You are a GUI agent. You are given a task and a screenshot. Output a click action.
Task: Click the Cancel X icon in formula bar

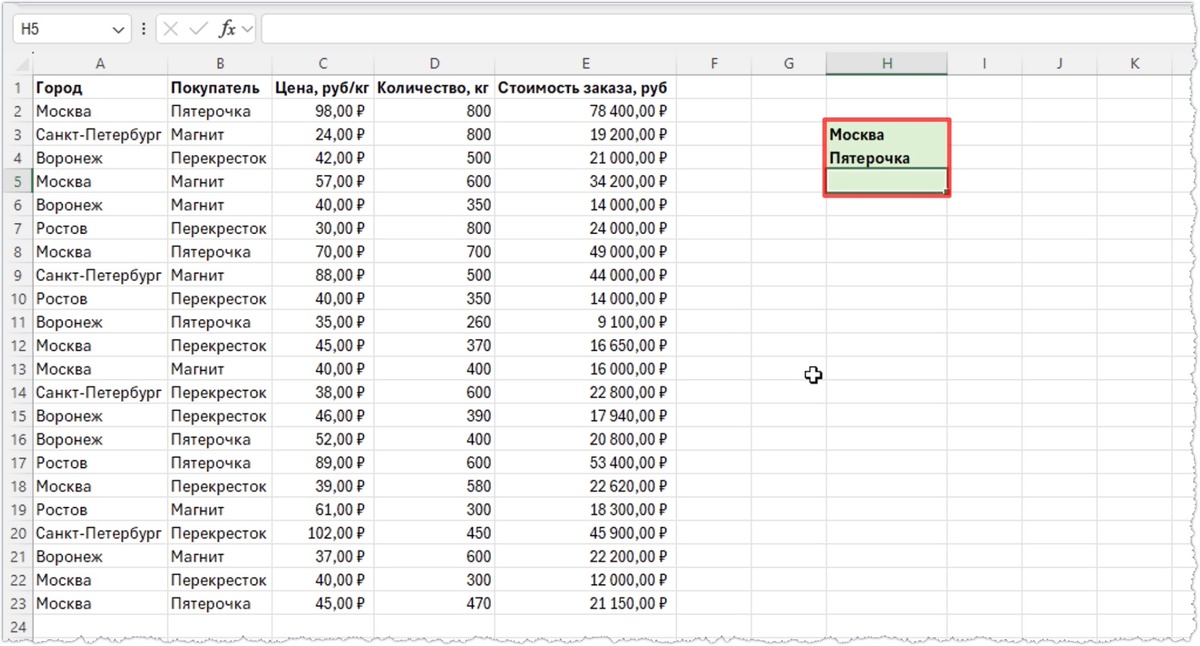(x=171, y=29)
